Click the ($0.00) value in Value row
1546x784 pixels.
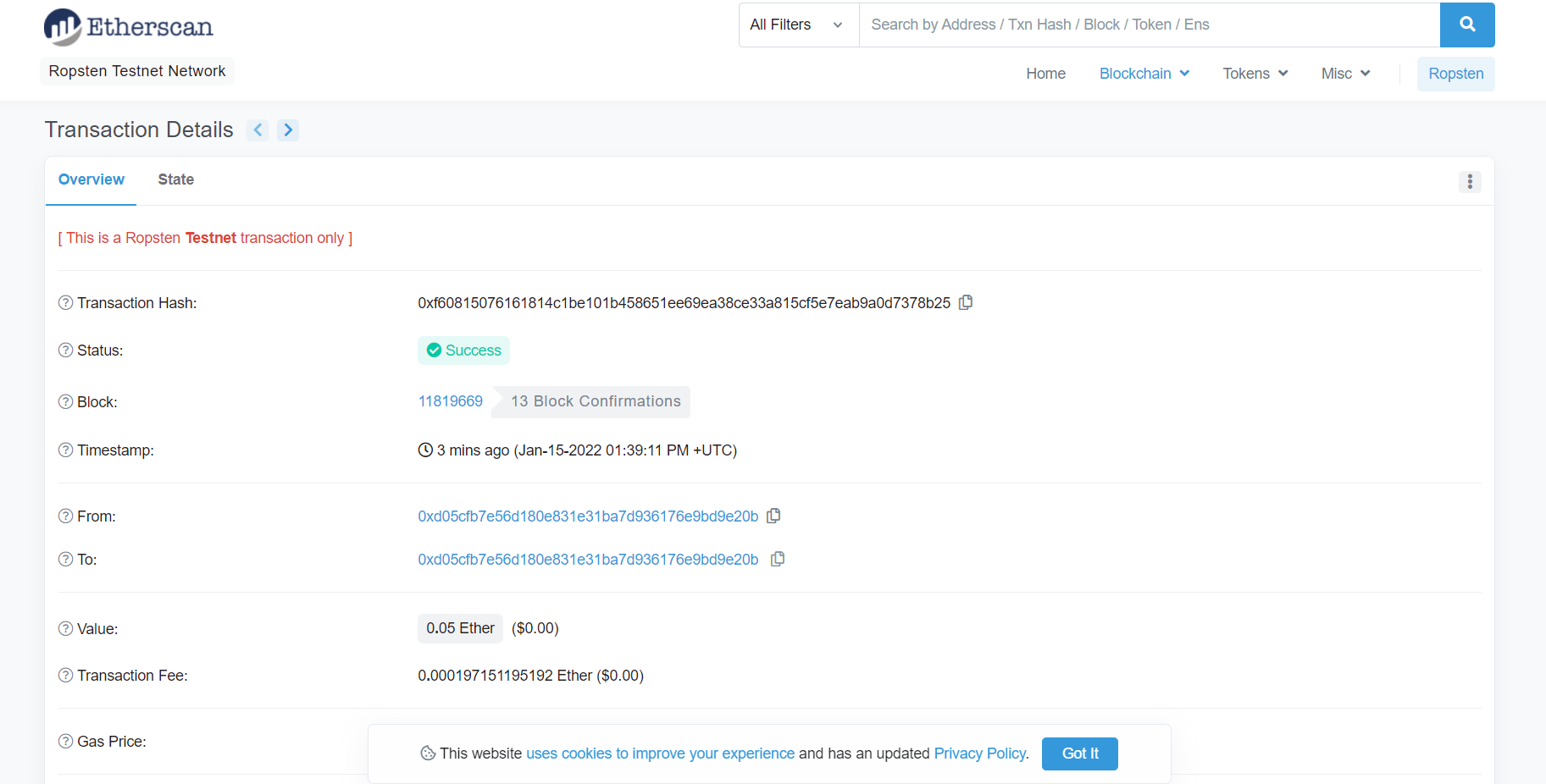coord(535,628)
